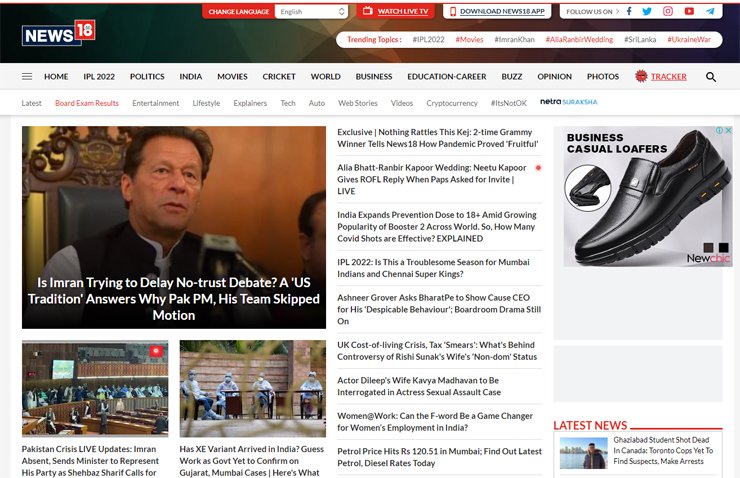Select the Videos tab
The width and height of the screenshot is (740, 478).
(x=402, y=103)
